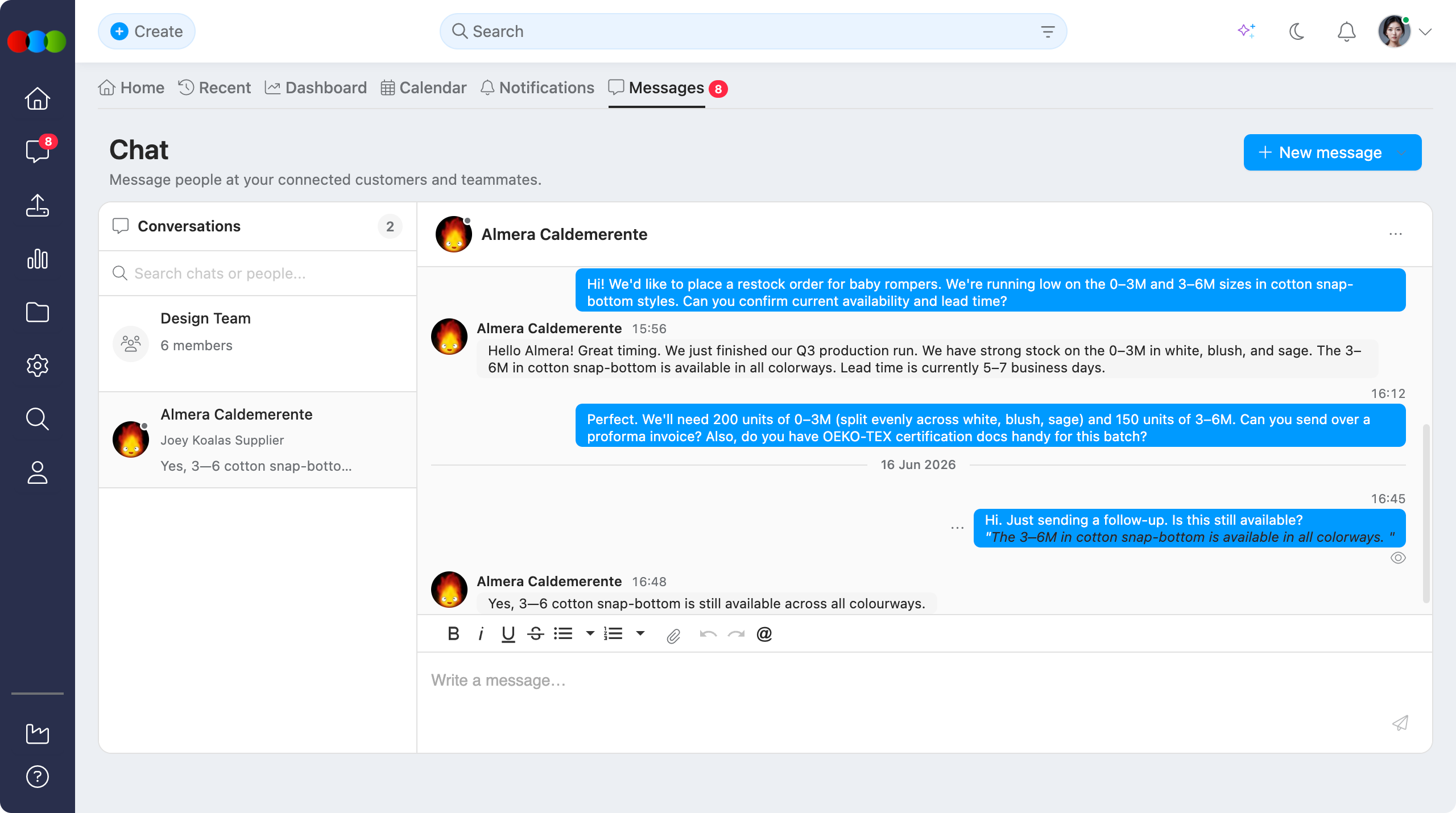Open the person profile sidebar icon
This screenshot has width=1456, height=813.
[x=38, y=472]
